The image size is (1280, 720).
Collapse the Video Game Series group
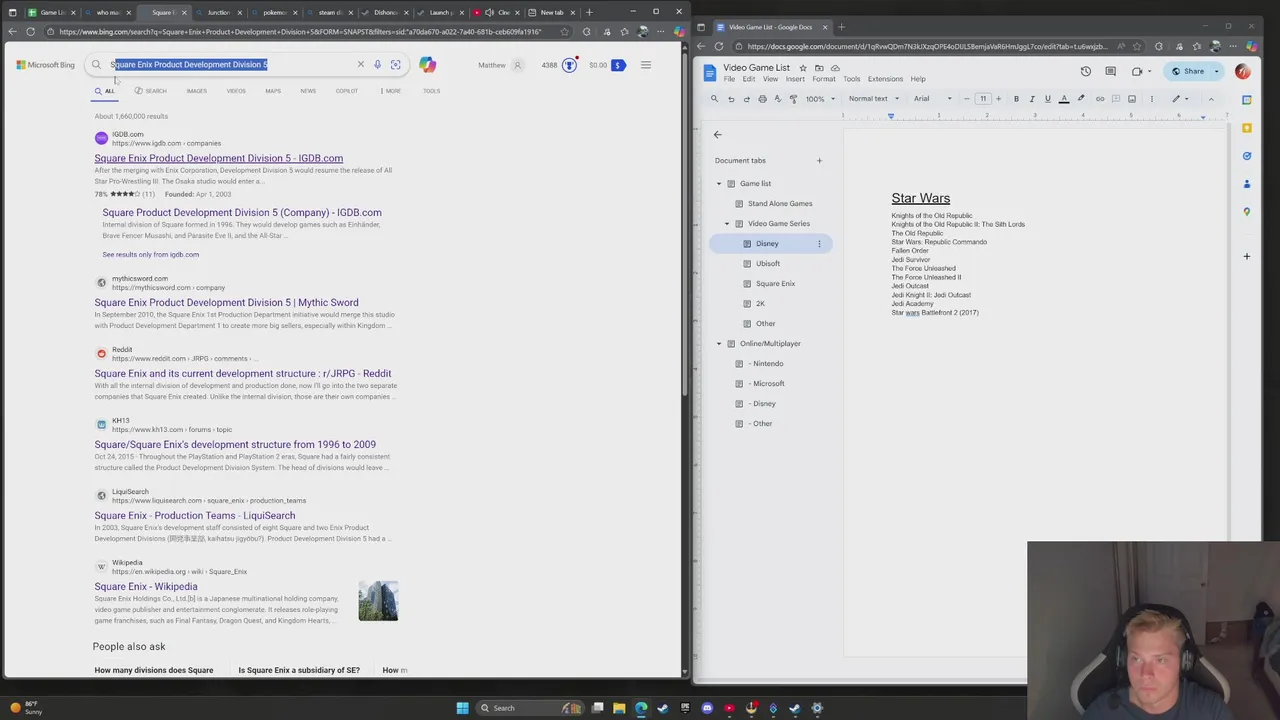pos(727,224)
